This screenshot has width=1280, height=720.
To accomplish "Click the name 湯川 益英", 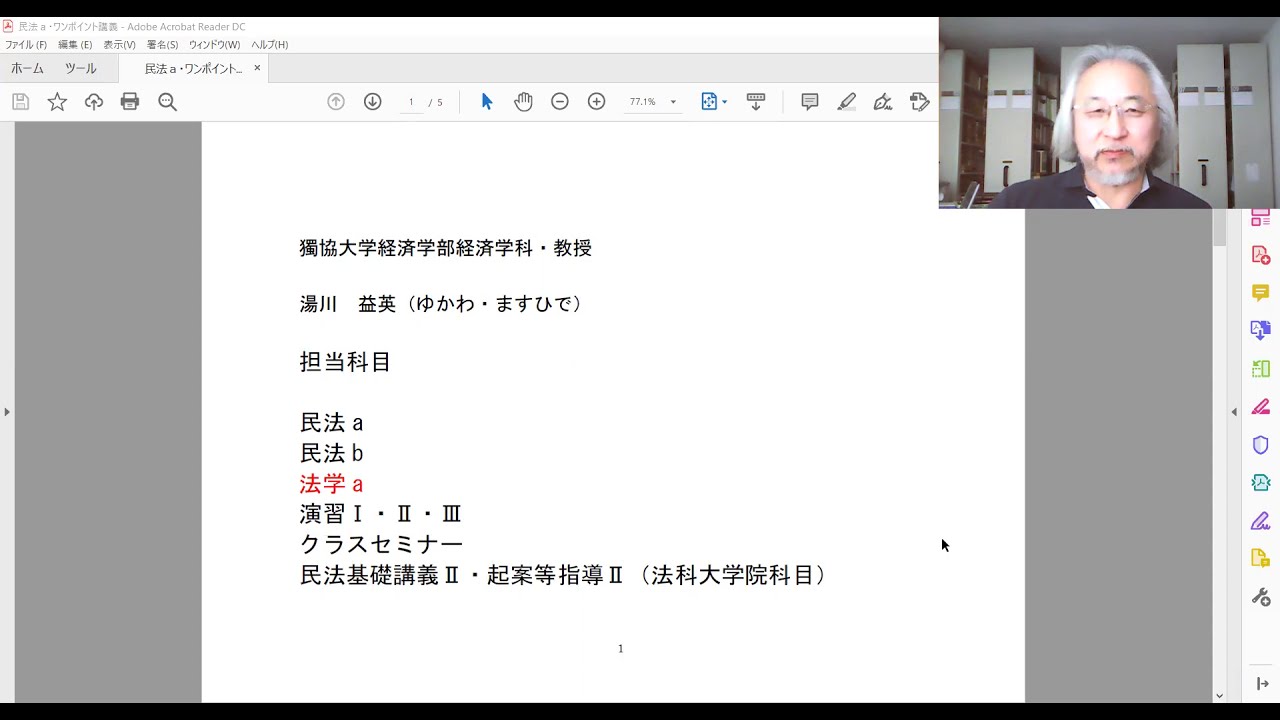I will click(347, 304).
